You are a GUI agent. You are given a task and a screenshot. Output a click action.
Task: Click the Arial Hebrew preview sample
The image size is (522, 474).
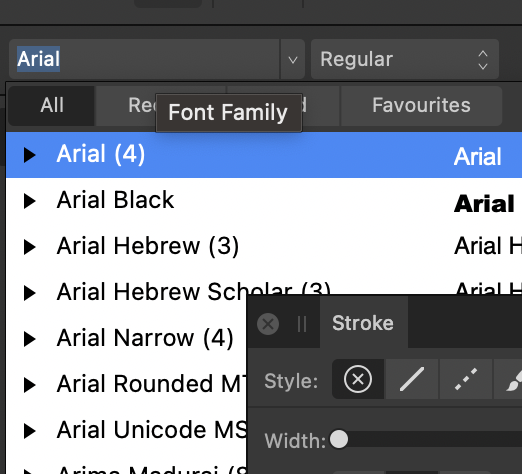pyautogui.click(x=488, y=246)
